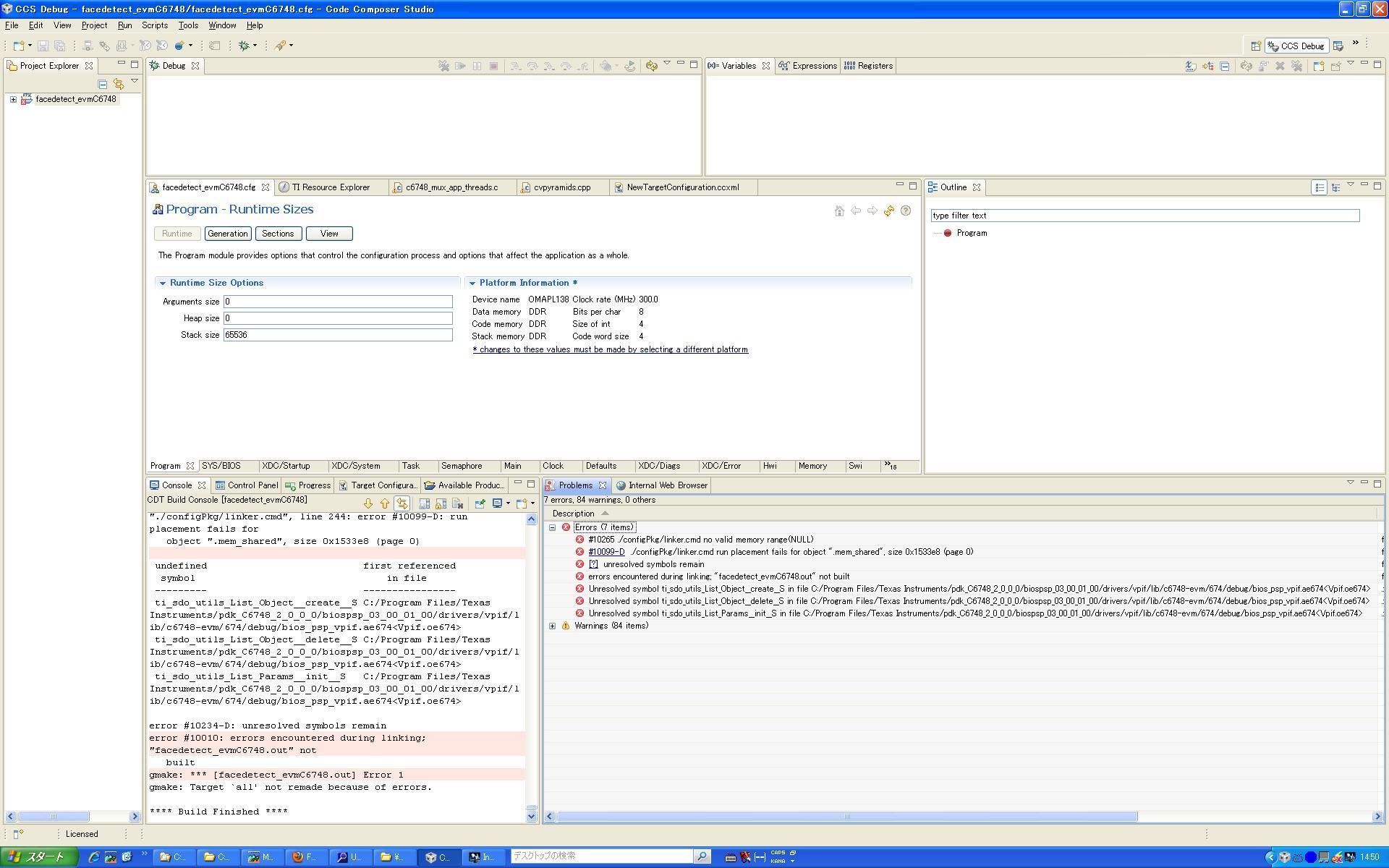
Task: Open the Scripts menu
Action: tap(154, 25)
